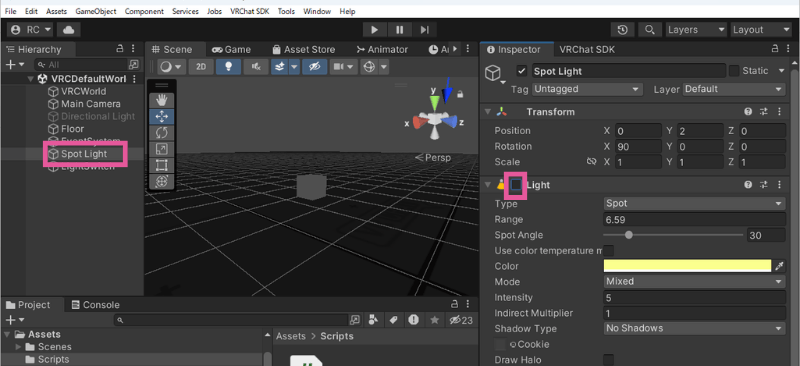Screen dimensions: 800x366
Task: Enable the Light component checkbox
Action: 516,185
